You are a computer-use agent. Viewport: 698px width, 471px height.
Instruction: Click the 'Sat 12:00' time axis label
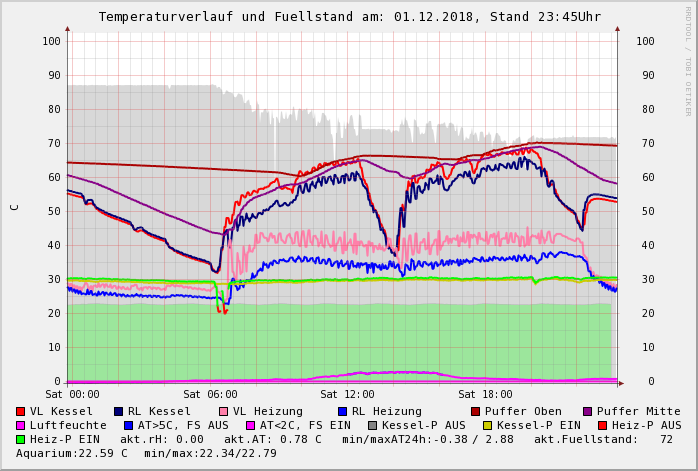[347, 395]
